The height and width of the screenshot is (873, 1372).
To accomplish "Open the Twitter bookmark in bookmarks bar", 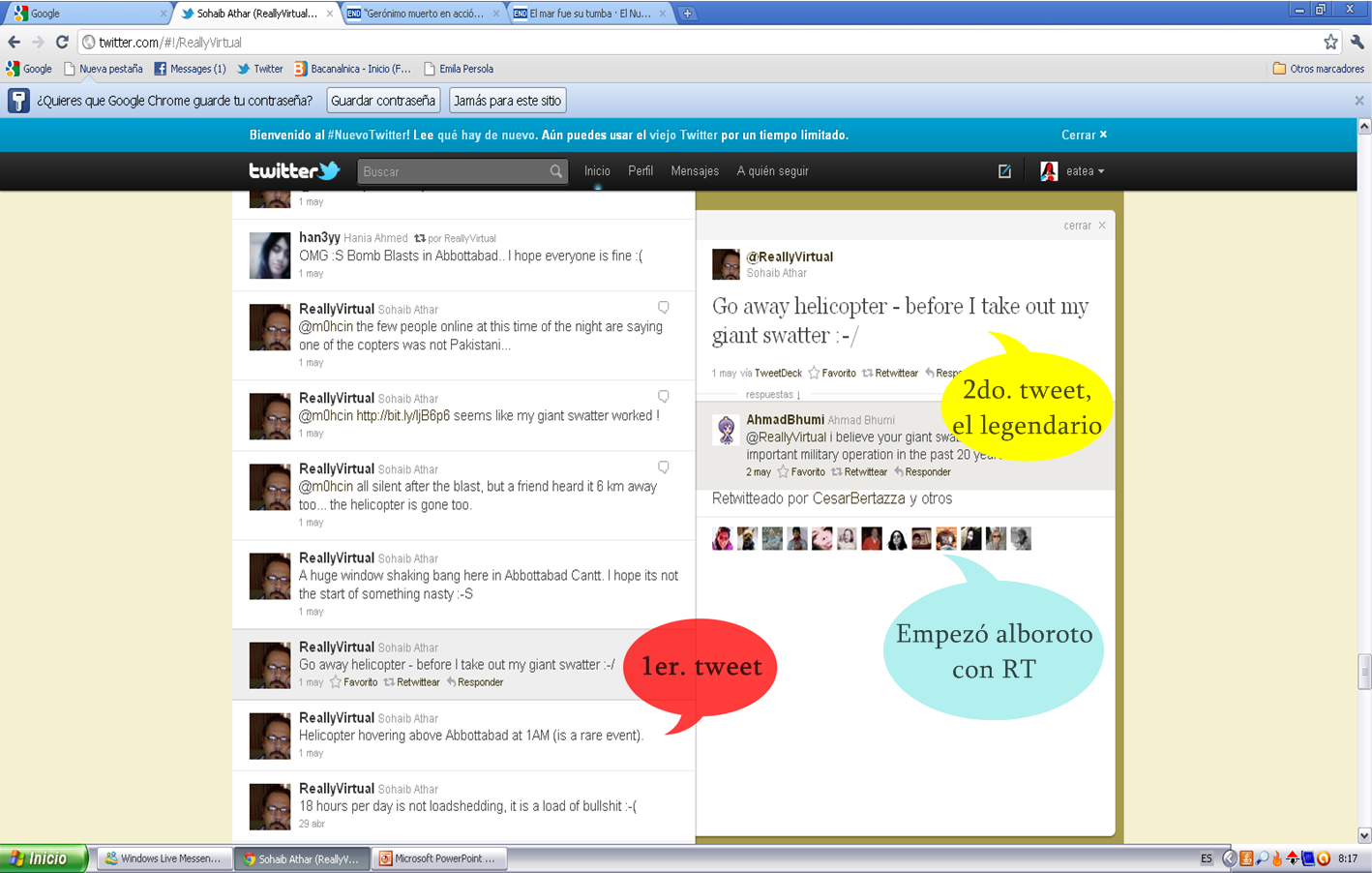I will pos(260,69).
